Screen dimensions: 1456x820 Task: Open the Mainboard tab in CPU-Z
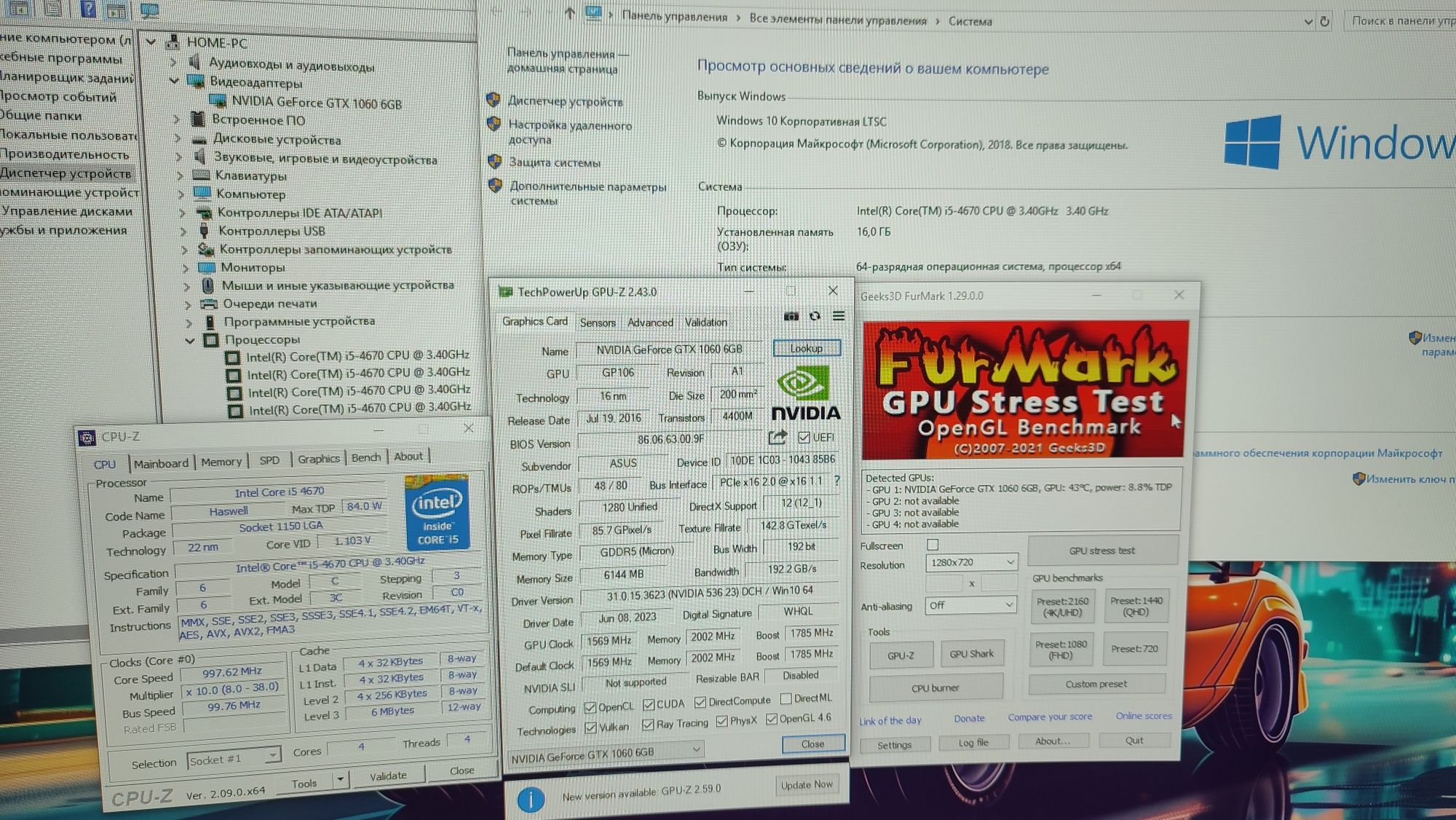point(161,463)
